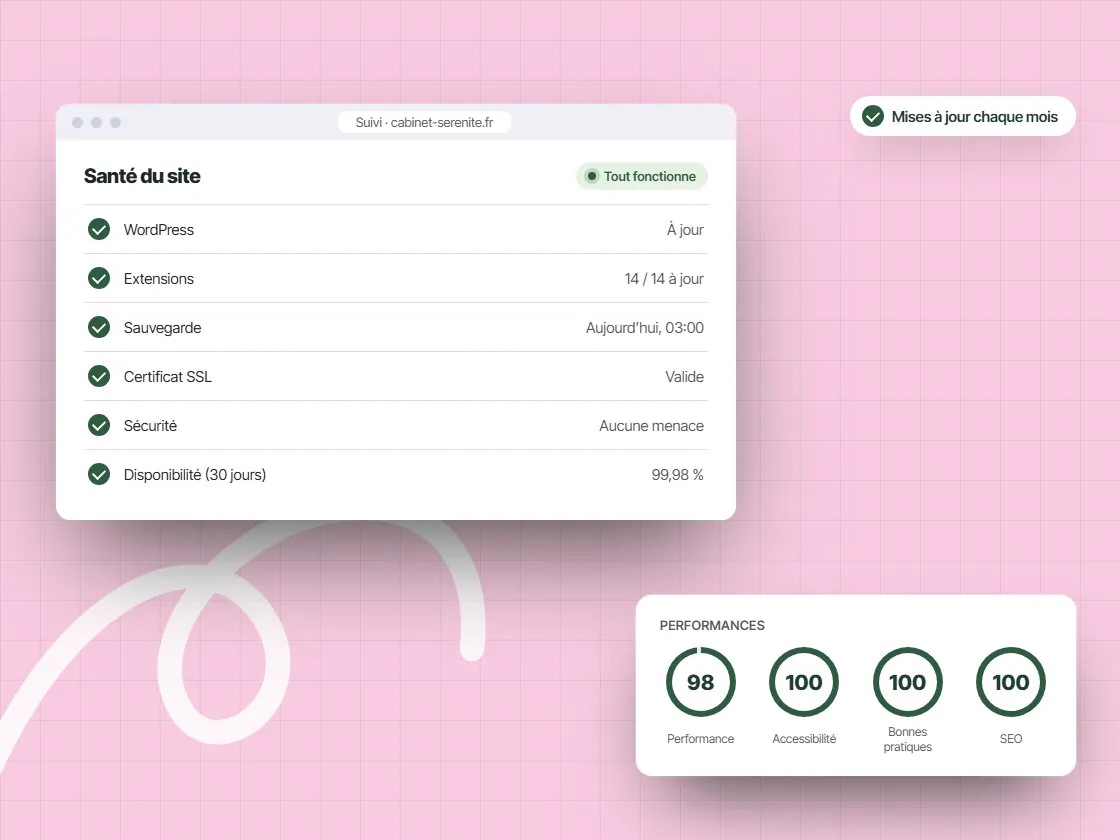Viewport: 1120px width, 840px height.
Task: Click the 99,98 % uptime value
Action: coord(677,475)
